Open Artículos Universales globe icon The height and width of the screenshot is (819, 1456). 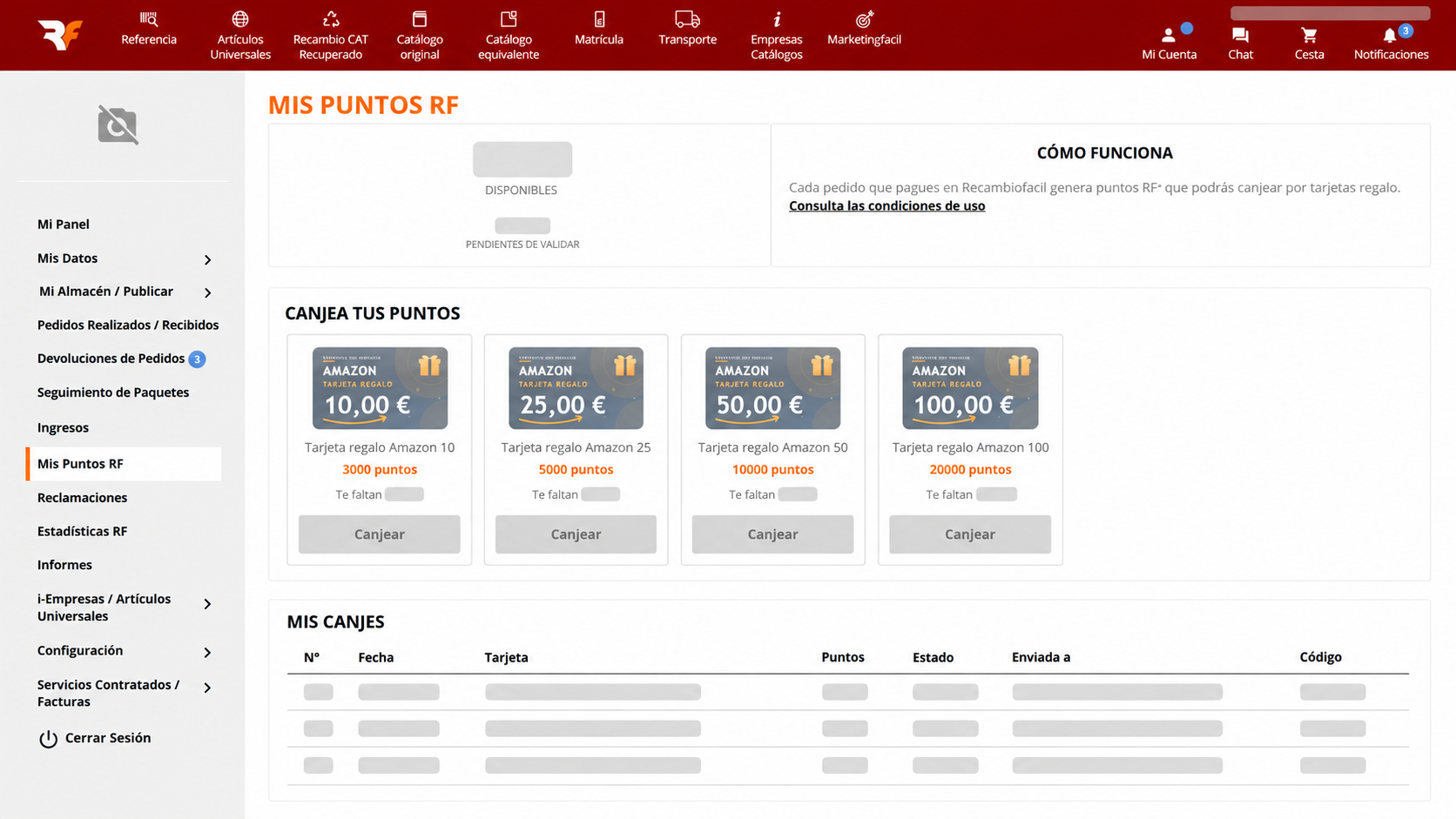[240, 18]
